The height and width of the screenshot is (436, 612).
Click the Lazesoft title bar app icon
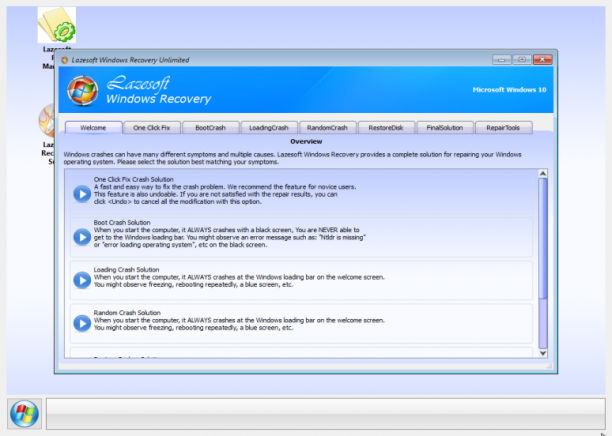(64, 60)
